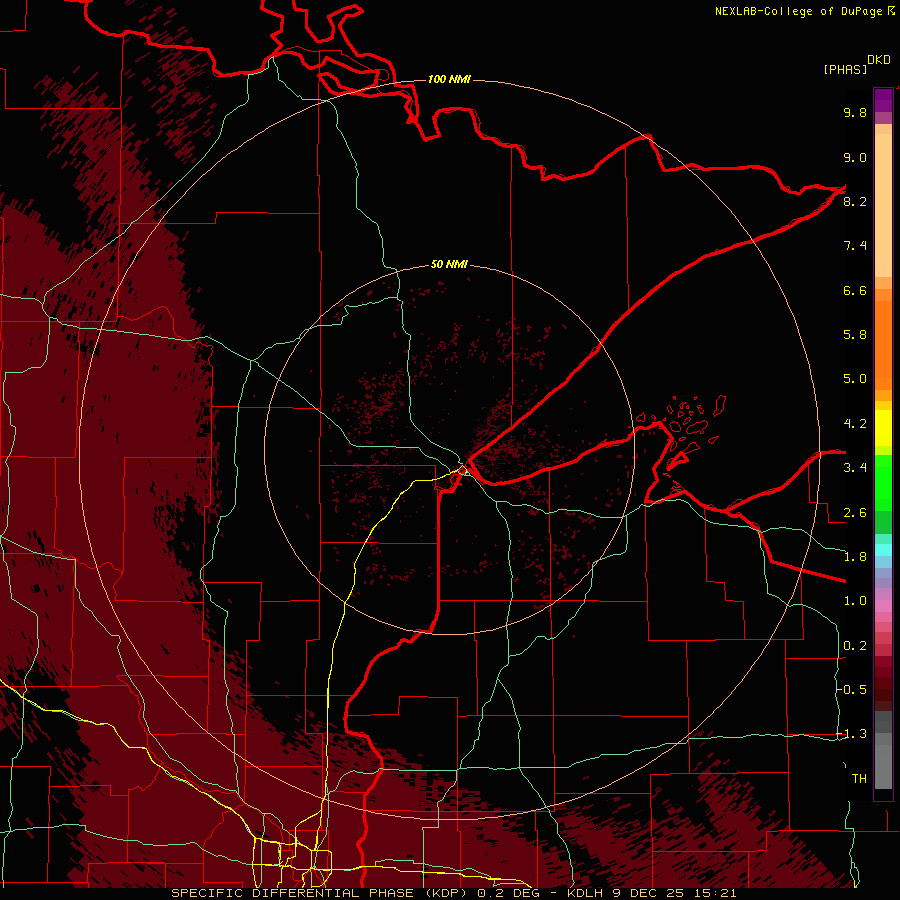Viewport: 900px width, 900px height.
Task: Click the TH threshold label
Action: (x=859, y=779)
